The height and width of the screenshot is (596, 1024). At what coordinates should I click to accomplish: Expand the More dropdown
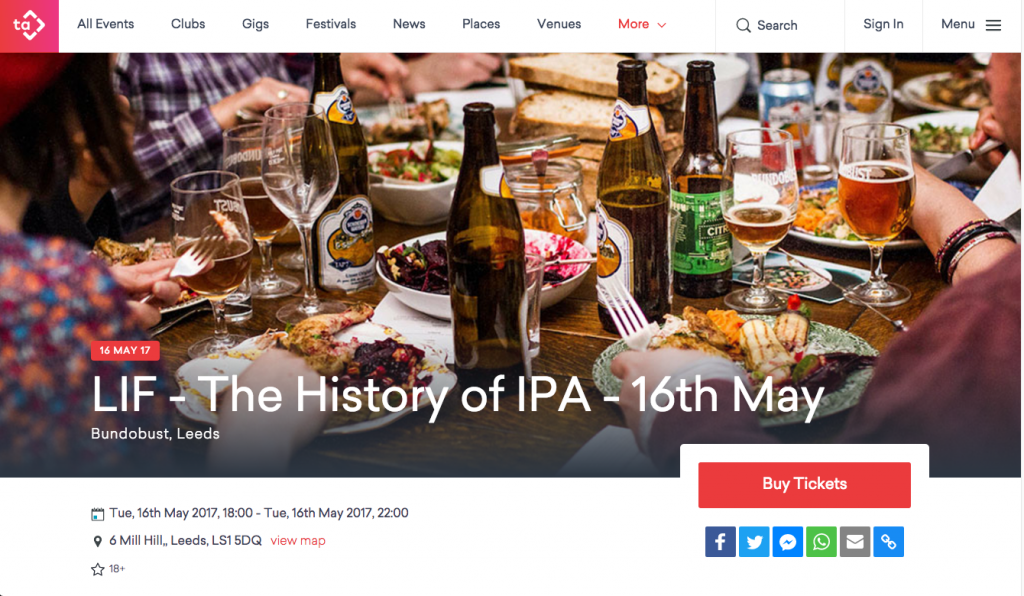642,24
